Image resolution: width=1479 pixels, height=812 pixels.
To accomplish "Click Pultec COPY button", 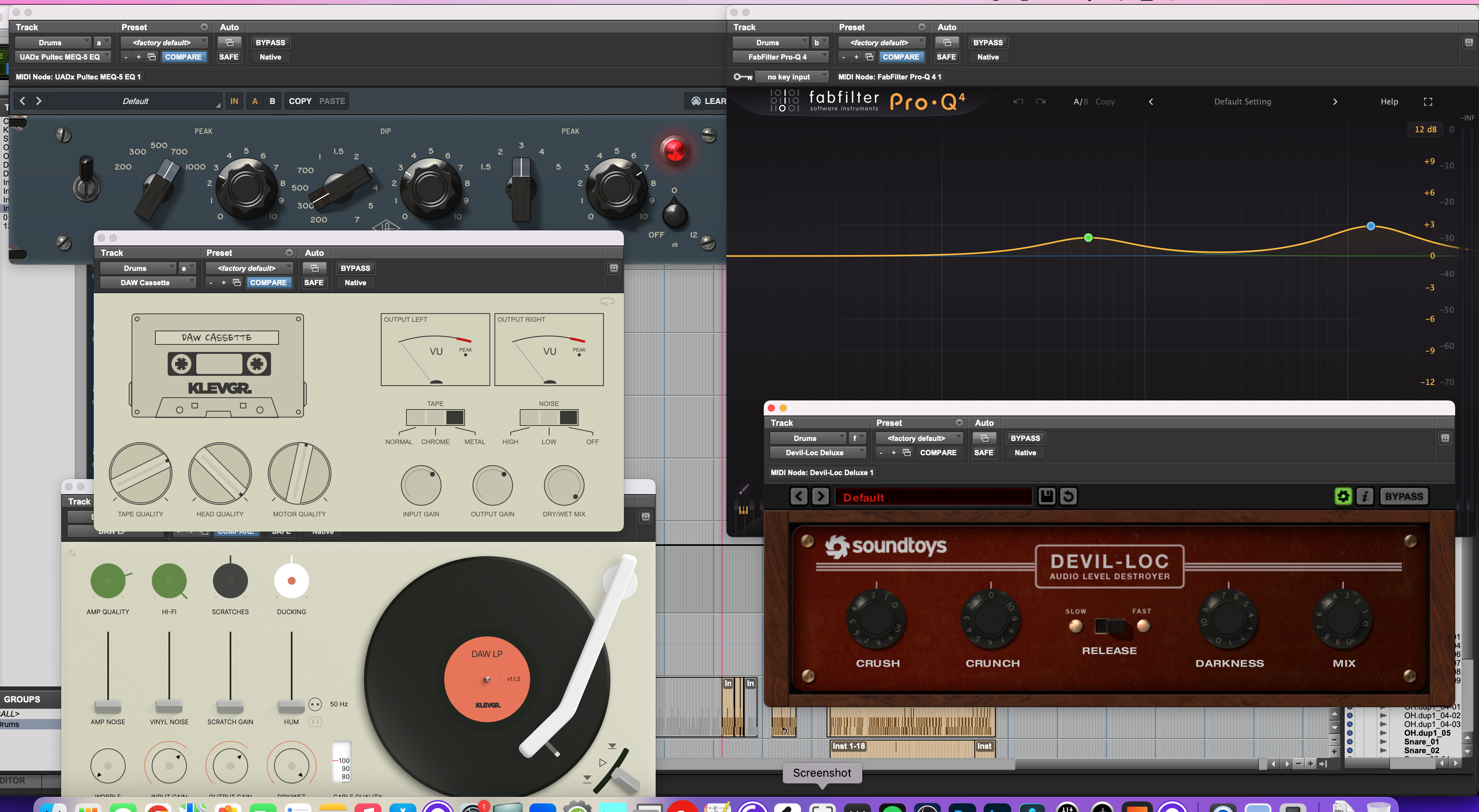I will coord(300,101).
